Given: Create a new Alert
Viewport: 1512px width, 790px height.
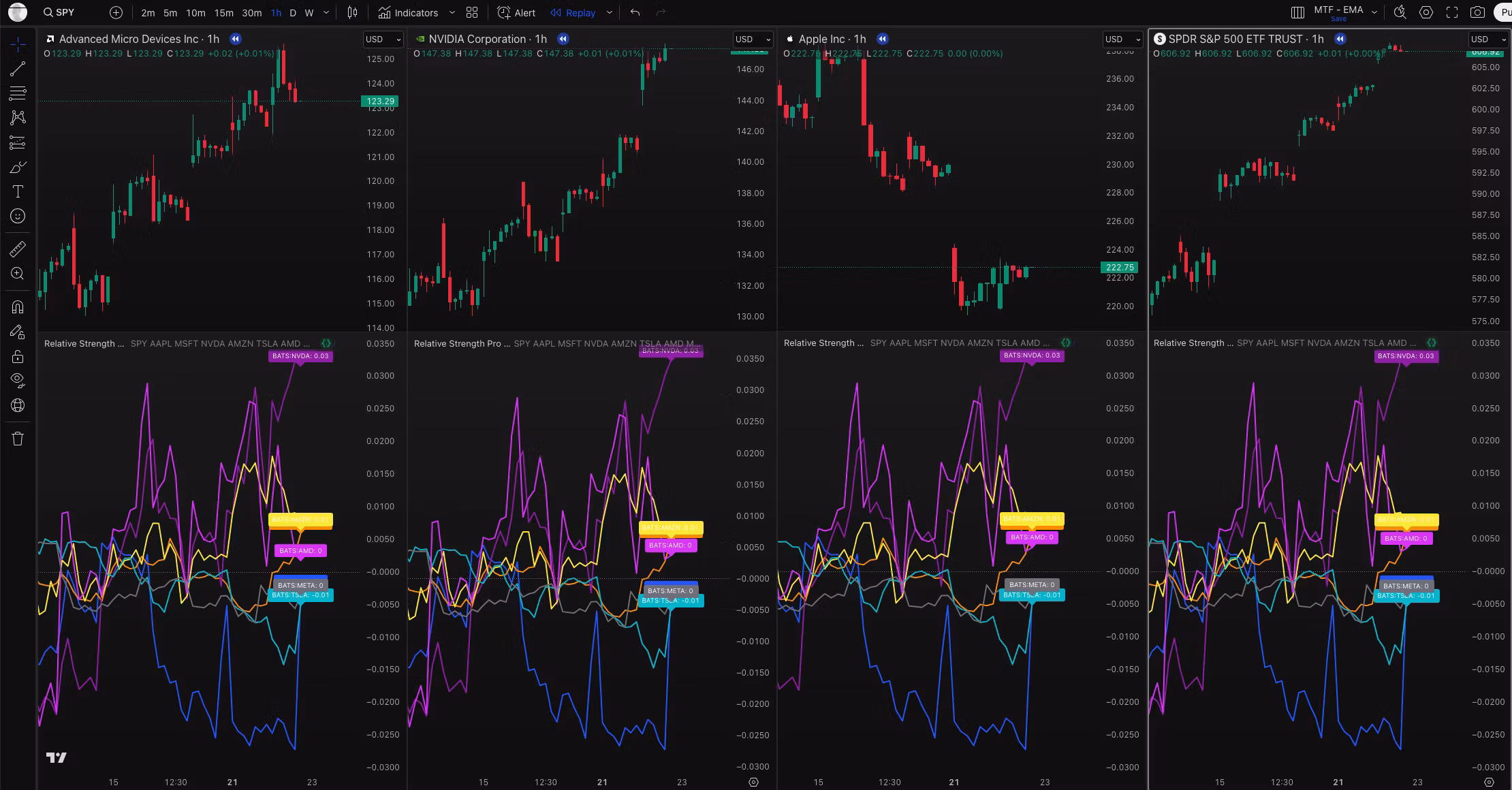Looking at the screenshot, I should pos(516,12).
